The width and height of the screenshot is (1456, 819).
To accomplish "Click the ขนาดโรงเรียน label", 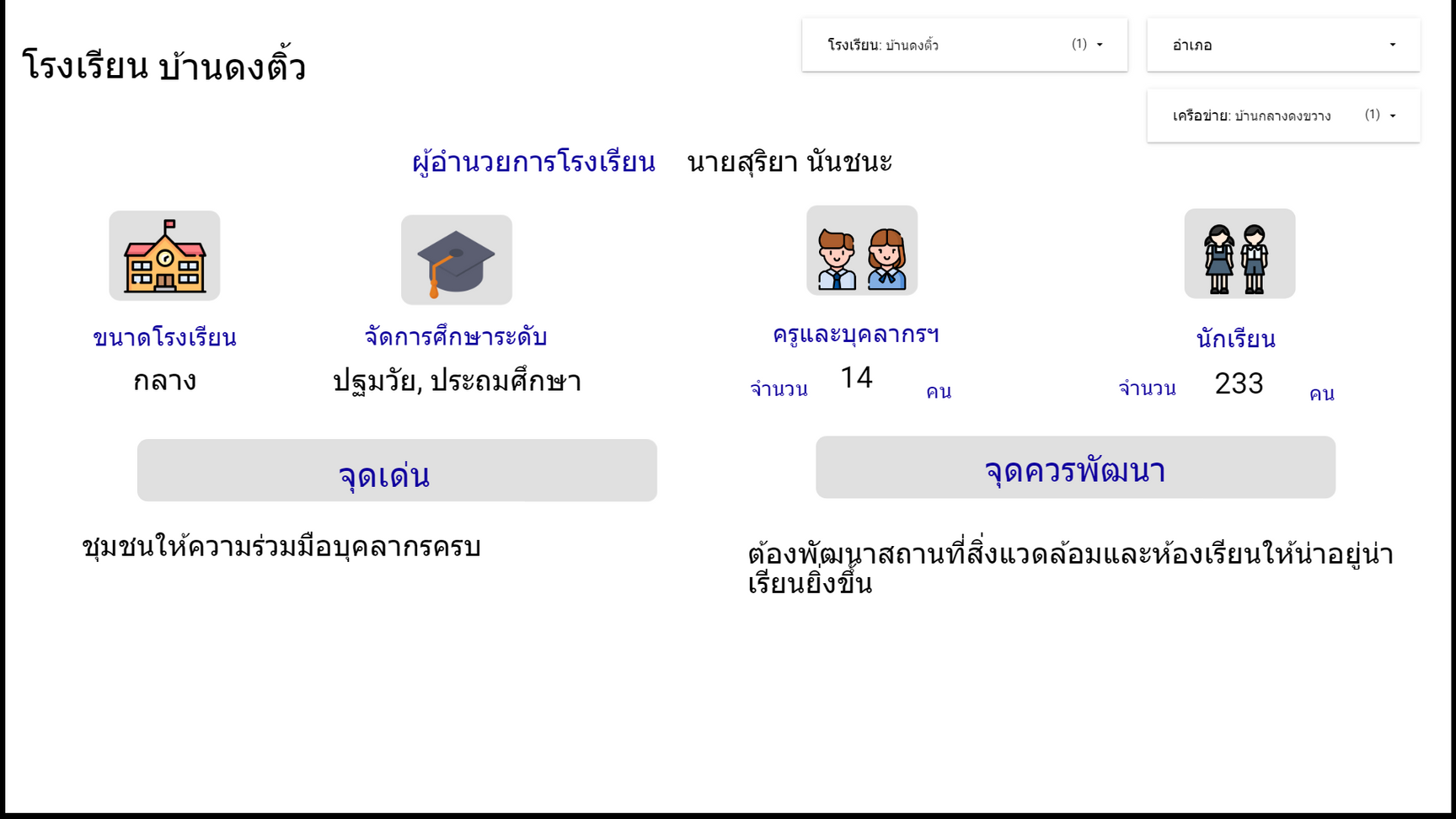I will pyautogui.click(x=164, y=338).
